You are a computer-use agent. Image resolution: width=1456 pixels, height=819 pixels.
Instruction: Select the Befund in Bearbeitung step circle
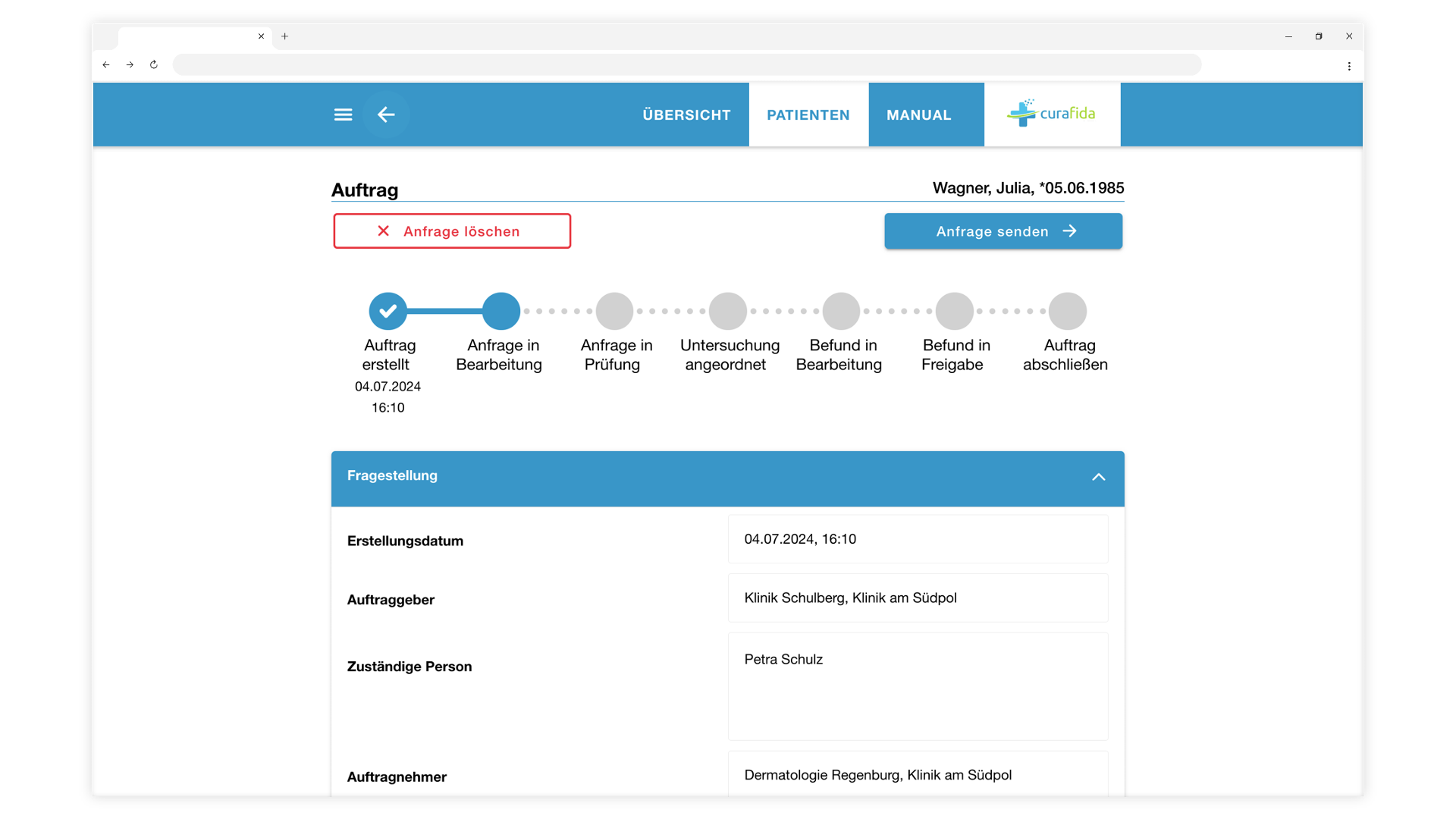[841, 311]
